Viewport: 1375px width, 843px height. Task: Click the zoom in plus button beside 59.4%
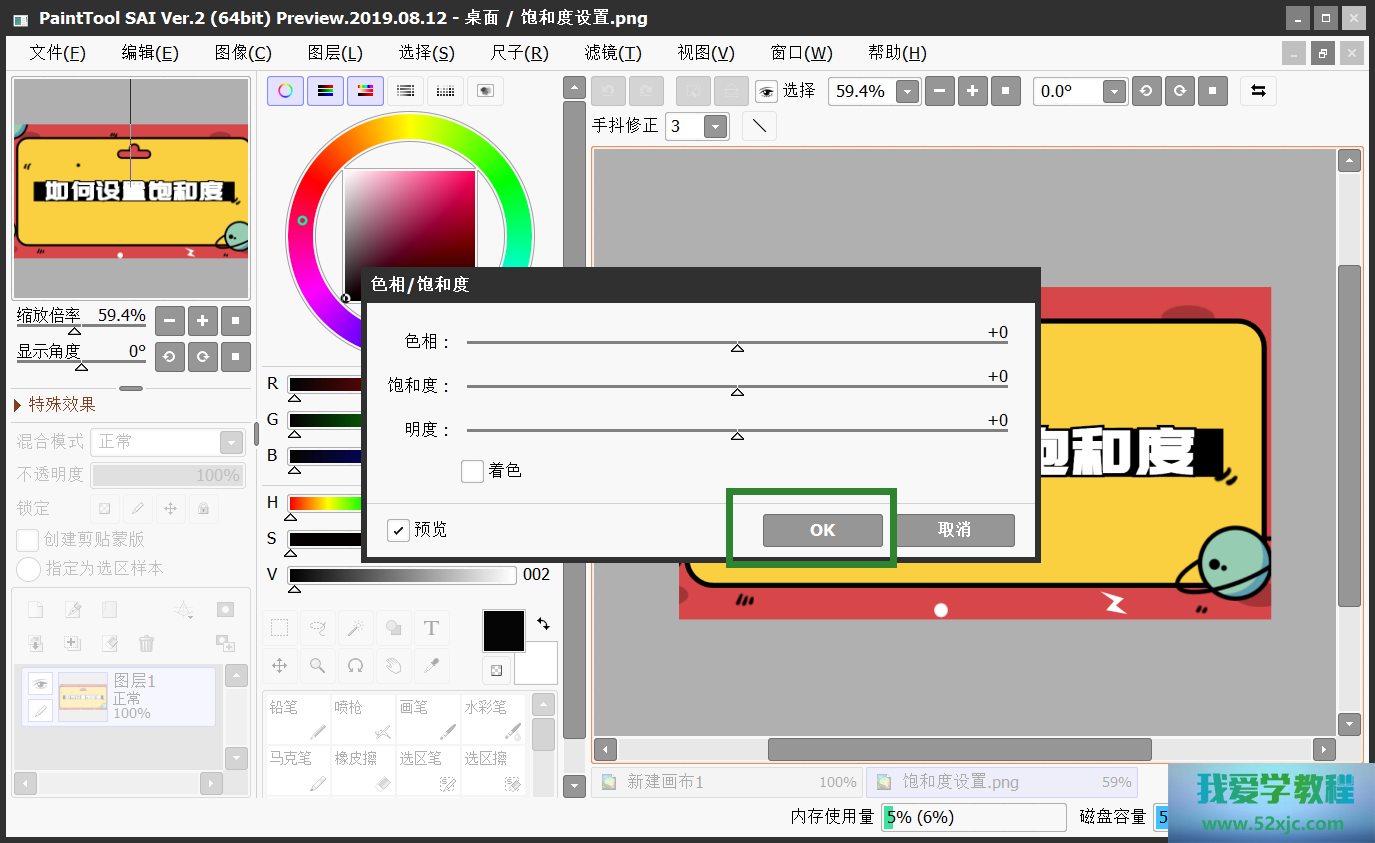pyautogui.click(x=972, y=91)
